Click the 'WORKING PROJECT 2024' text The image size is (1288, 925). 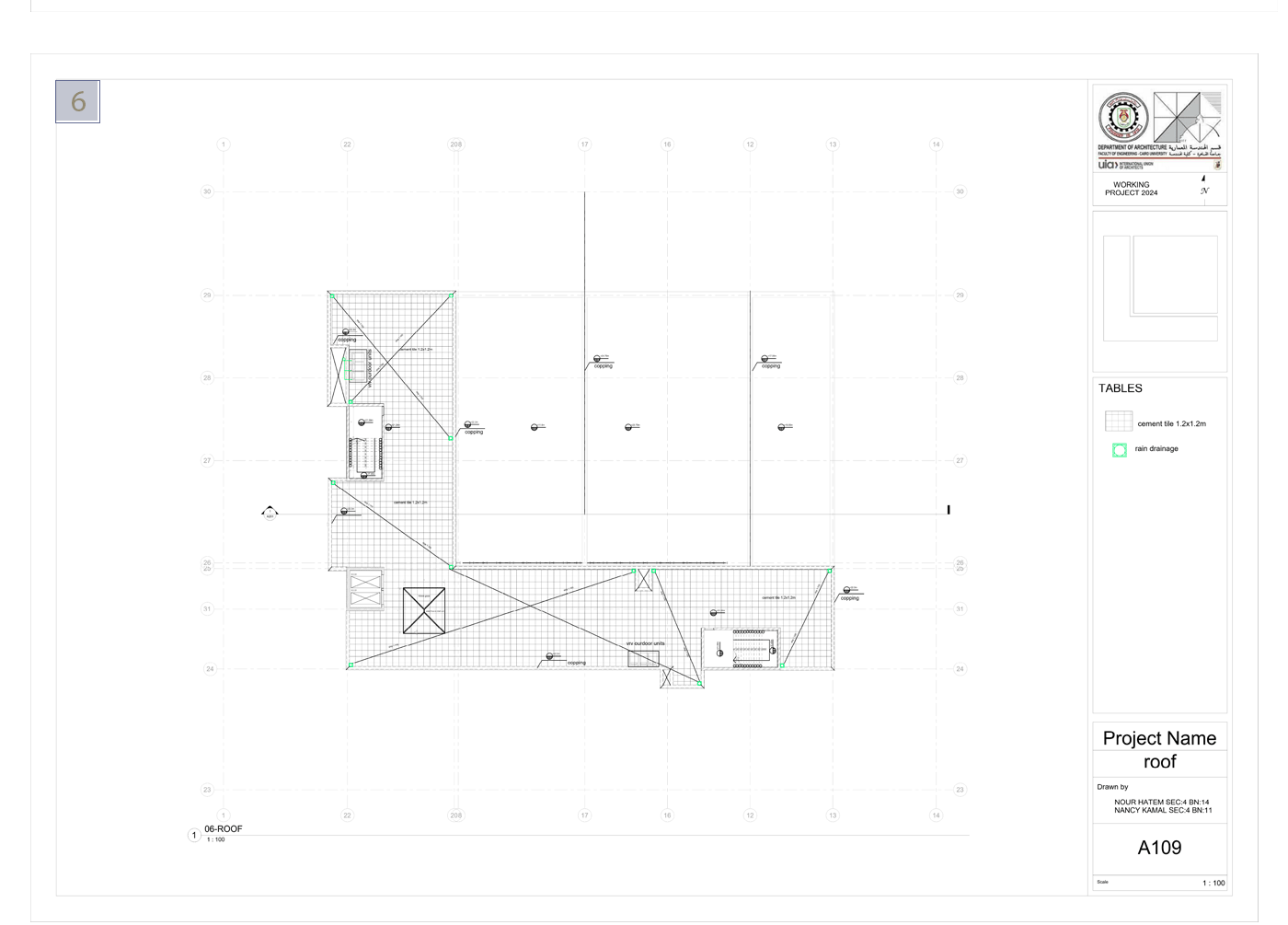coord(1132,189)
